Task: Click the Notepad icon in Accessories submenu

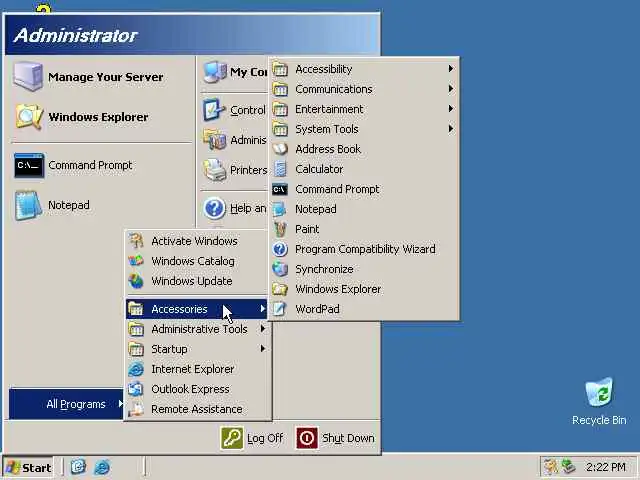Action: 280,209
